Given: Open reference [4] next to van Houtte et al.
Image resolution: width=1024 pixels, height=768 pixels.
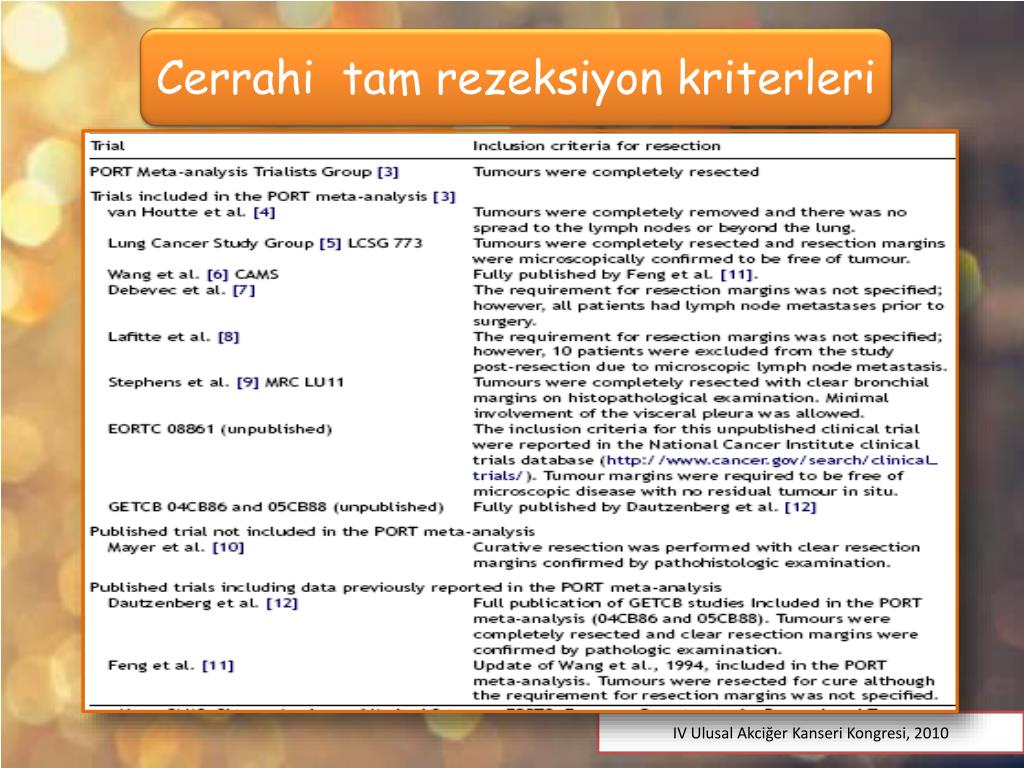Looking at the screenshot, I should tap(264, 212).
